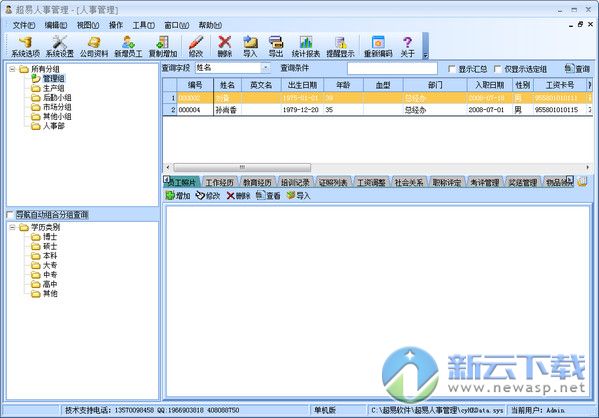This screenshot has width=599, height=418.
Task: Switch to the 工资调整 tab
Action: [x=371, y=183]
